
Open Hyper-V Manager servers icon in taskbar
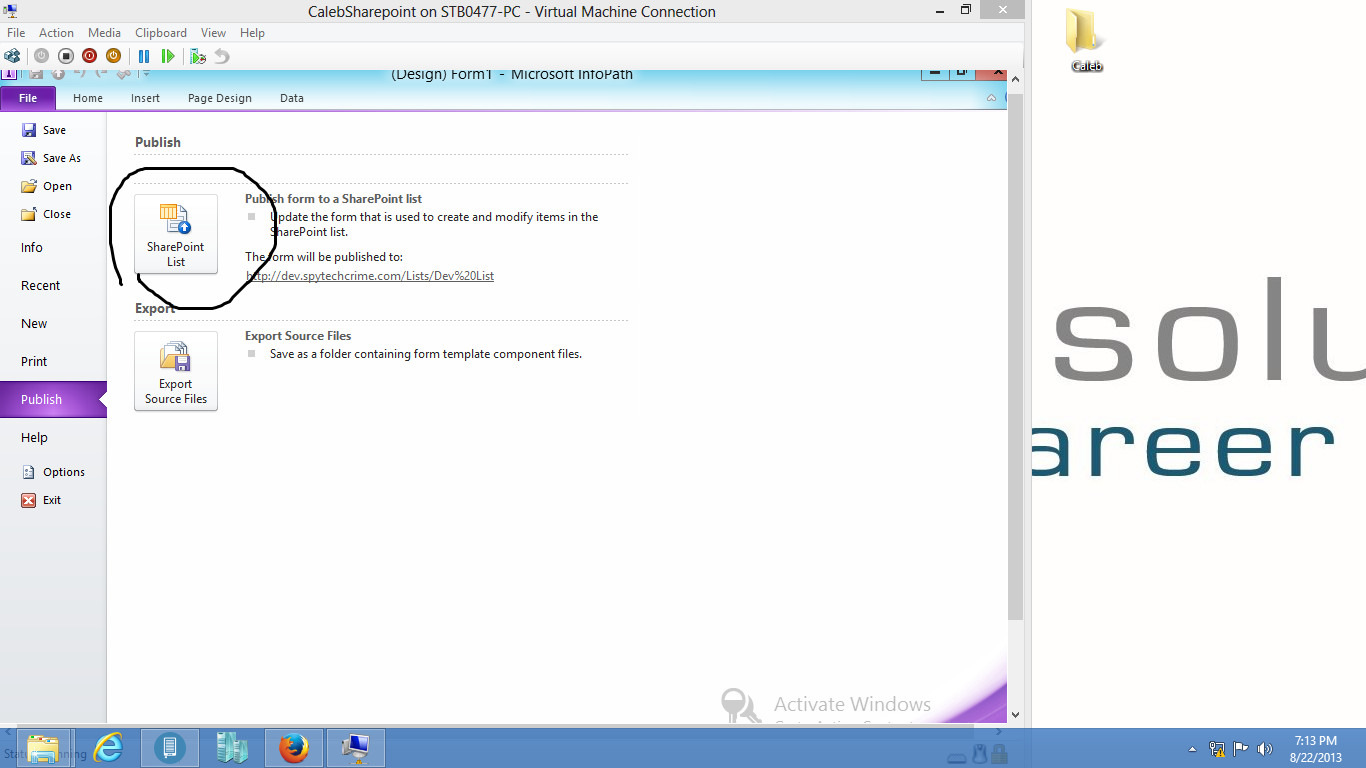[x=231, y=748]
